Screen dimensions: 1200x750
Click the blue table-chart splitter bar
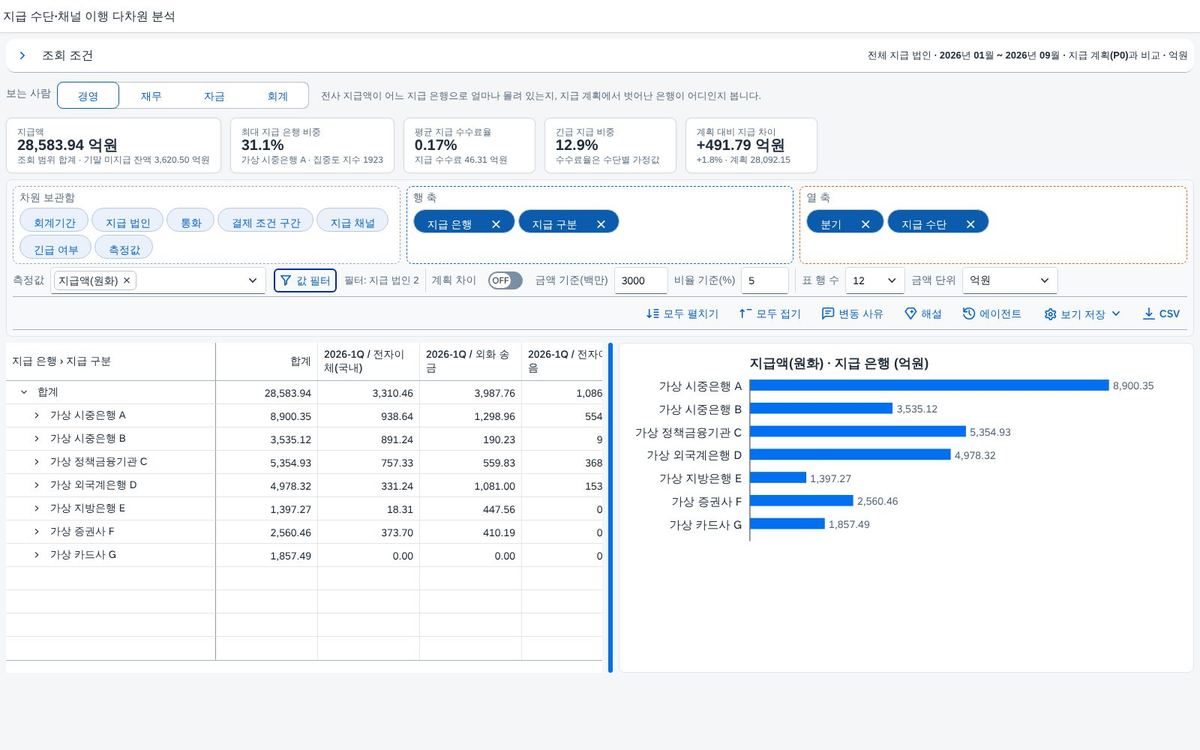610,508
